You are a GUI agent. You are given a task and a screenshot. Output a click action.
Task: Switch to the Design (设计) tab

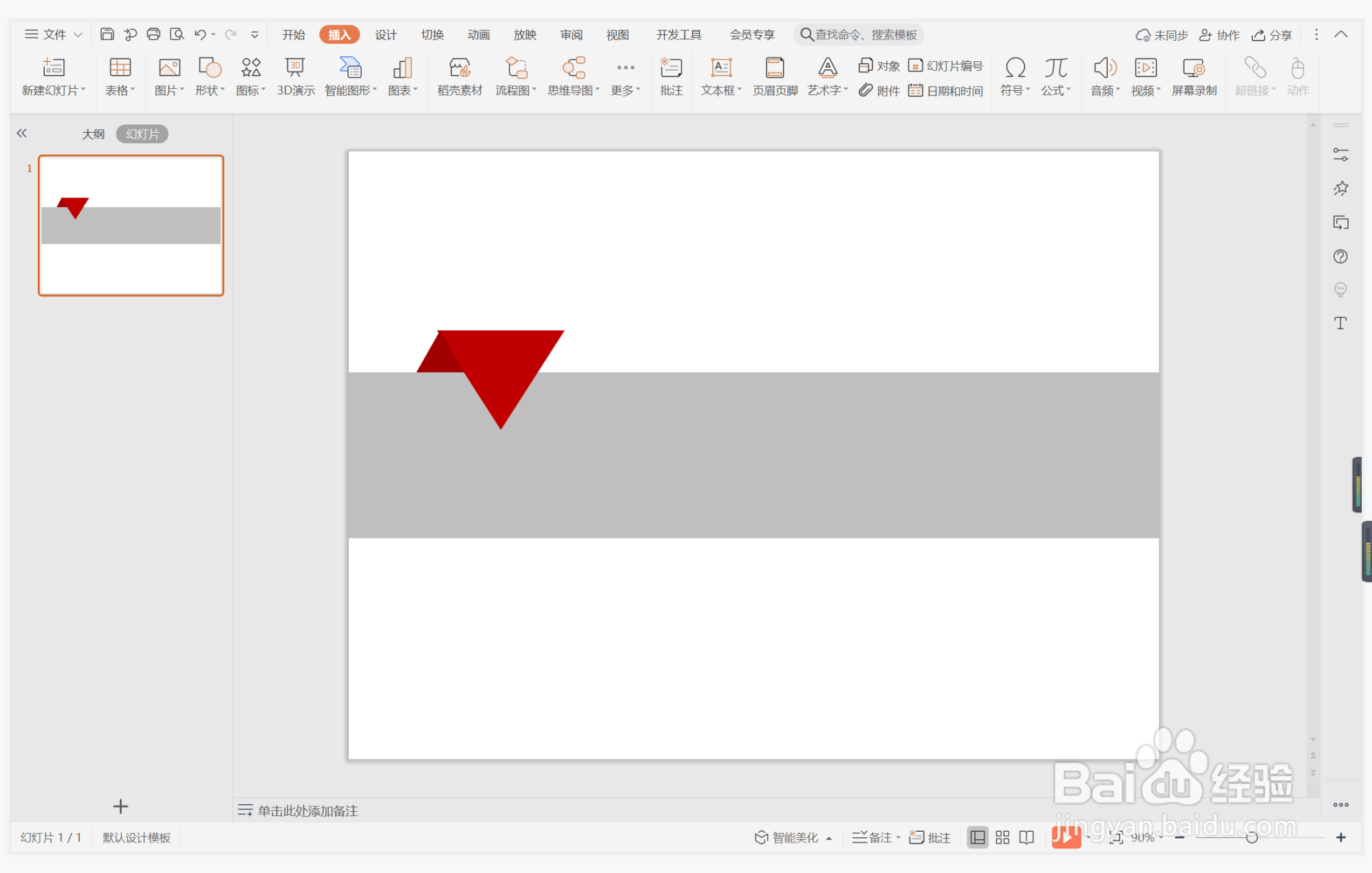point(386,34)
